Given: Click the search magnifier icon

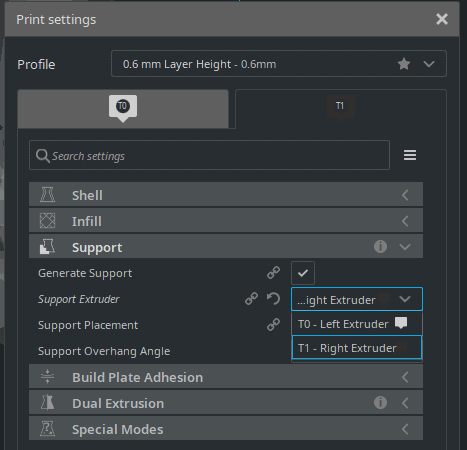Looking at the screenshot, I should point(43,156).
